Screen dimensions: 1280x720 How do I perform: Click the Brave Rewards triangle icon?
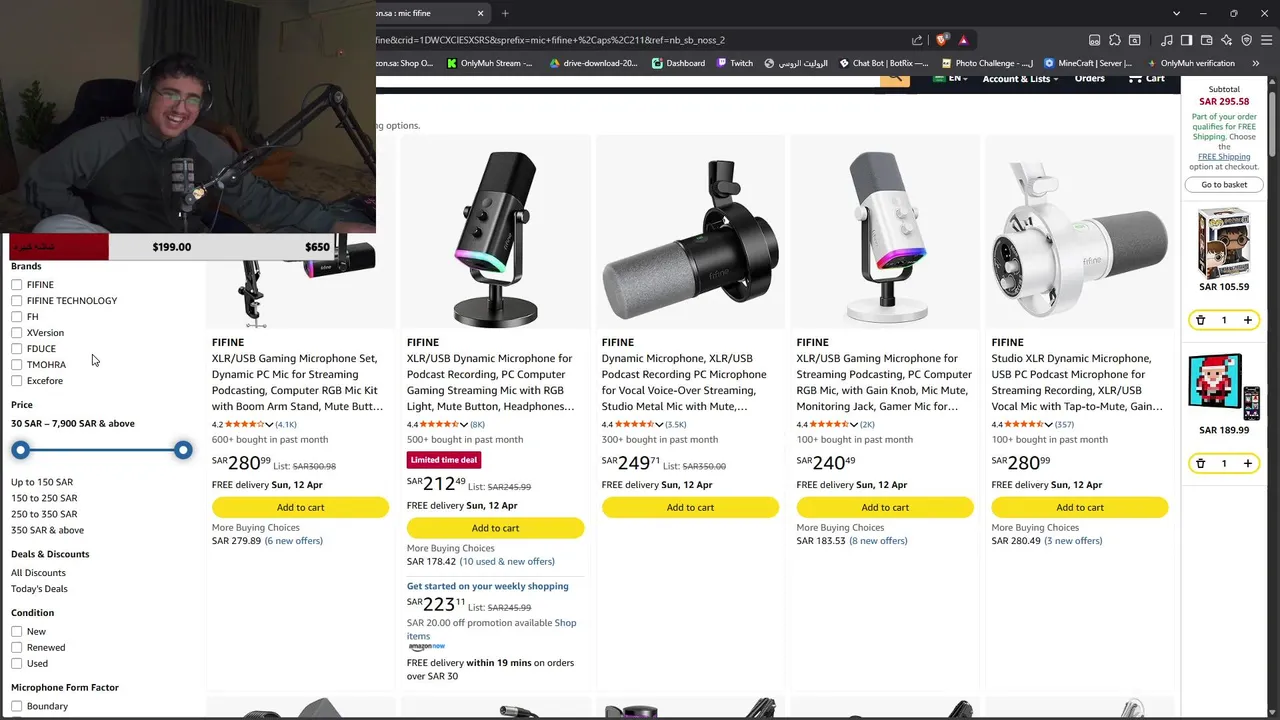click(x=963, y=40)
